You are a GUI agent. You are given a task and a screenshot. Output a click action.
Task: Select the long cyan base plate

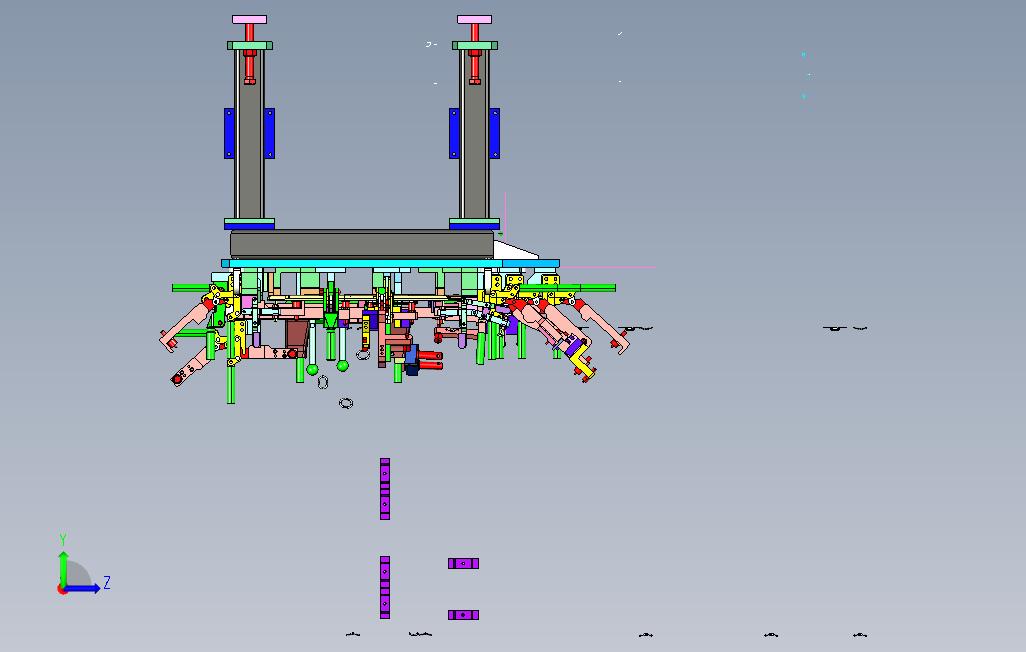(x=390, y=263)
